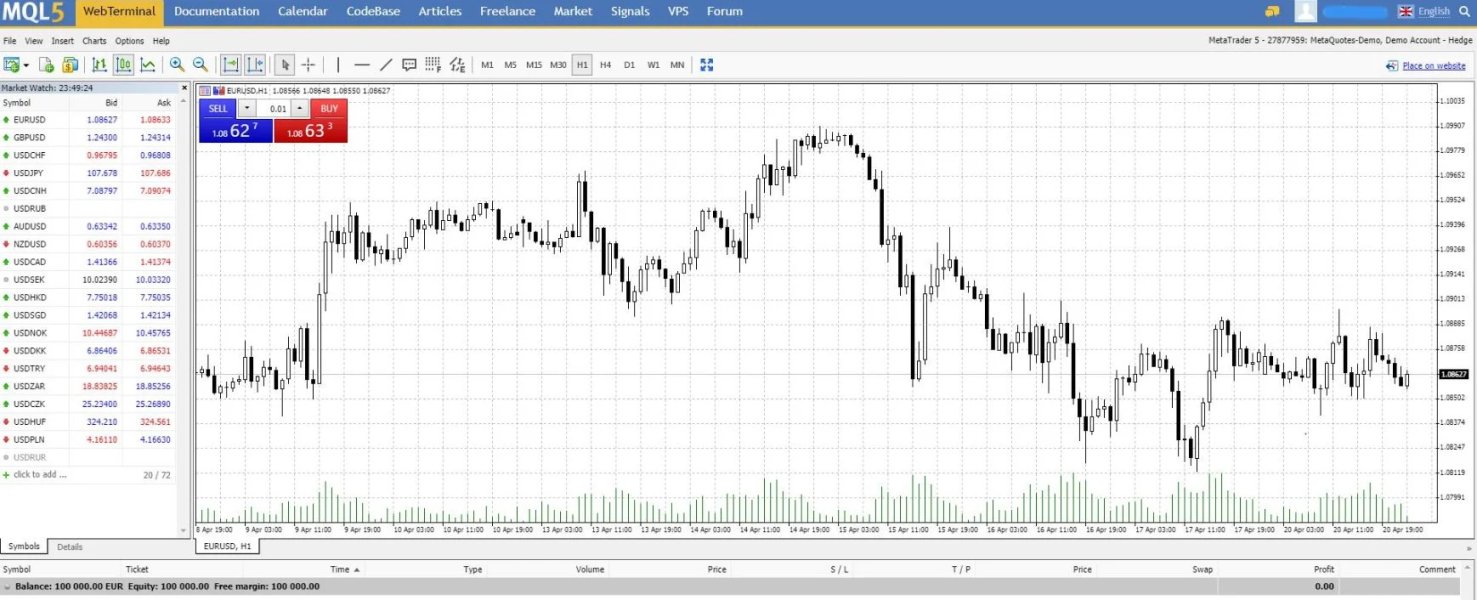1477x600 pixels.
Task: Toggle chart auto scroll icon
Action: pos(231,65)
